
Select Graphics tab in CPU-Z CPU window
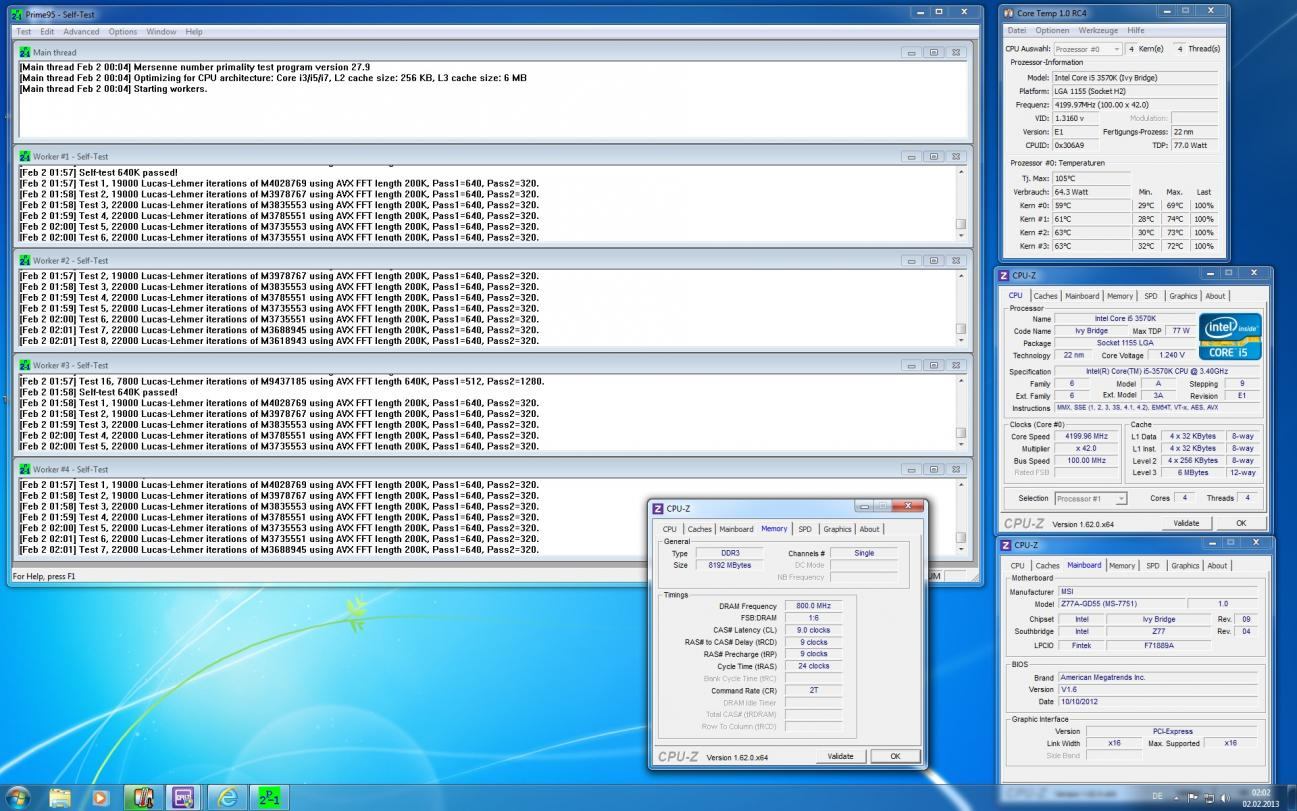tap(1183, 296)
